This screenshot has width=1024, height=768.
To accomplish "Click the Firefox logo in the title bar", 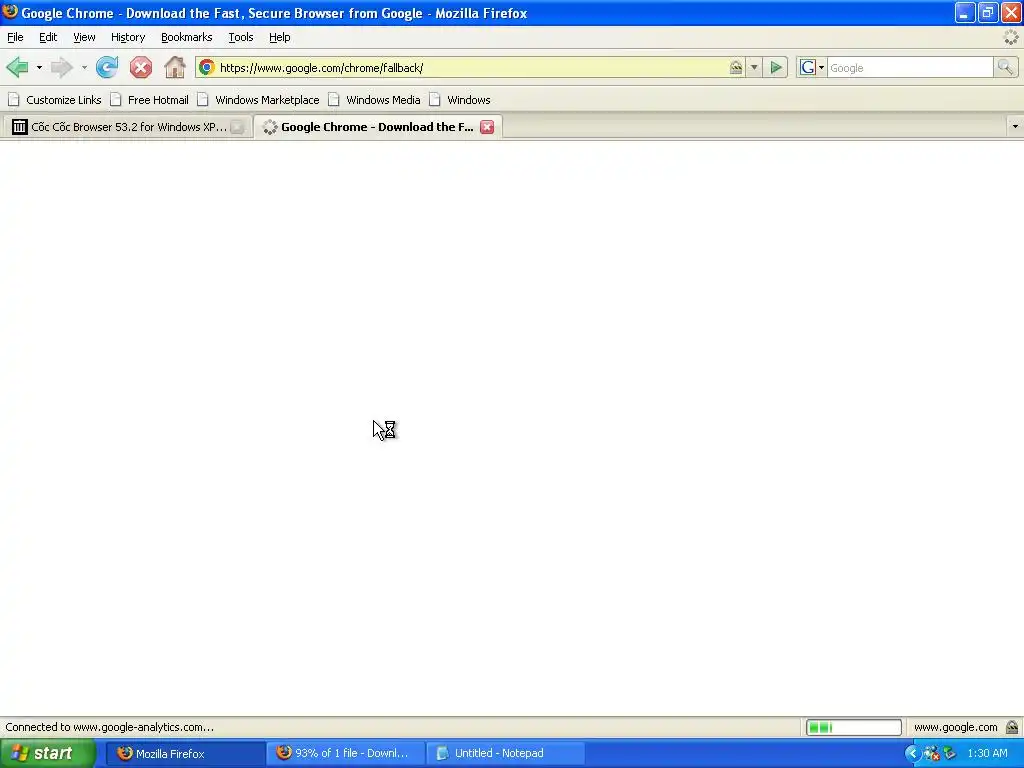I will (x=10, y=12).
